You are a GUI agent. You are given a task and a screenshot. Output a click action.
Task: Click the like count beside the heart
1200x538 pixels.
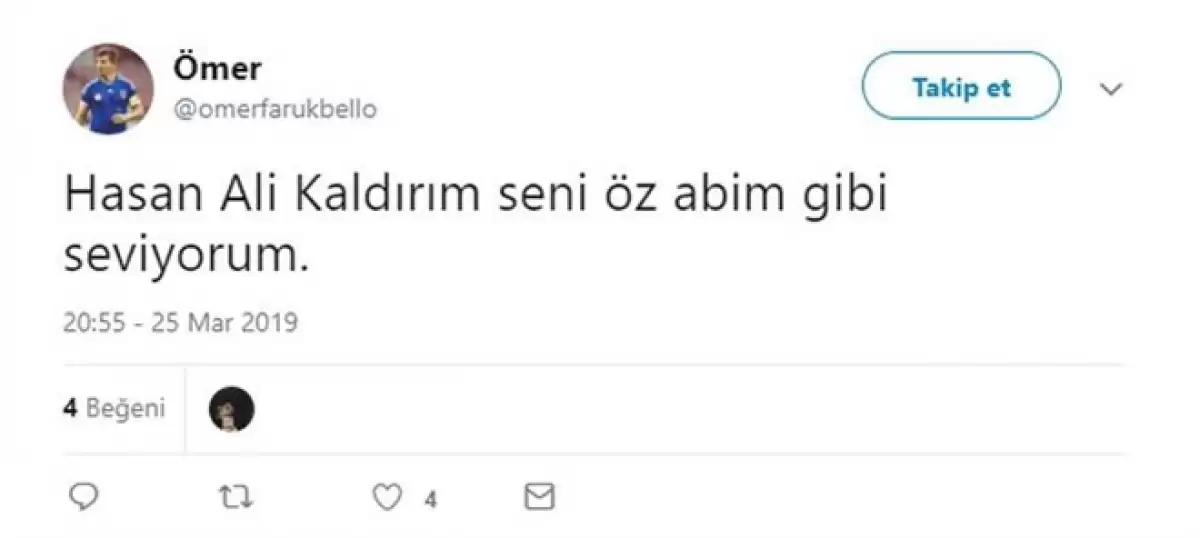click(x=430, y=499)
